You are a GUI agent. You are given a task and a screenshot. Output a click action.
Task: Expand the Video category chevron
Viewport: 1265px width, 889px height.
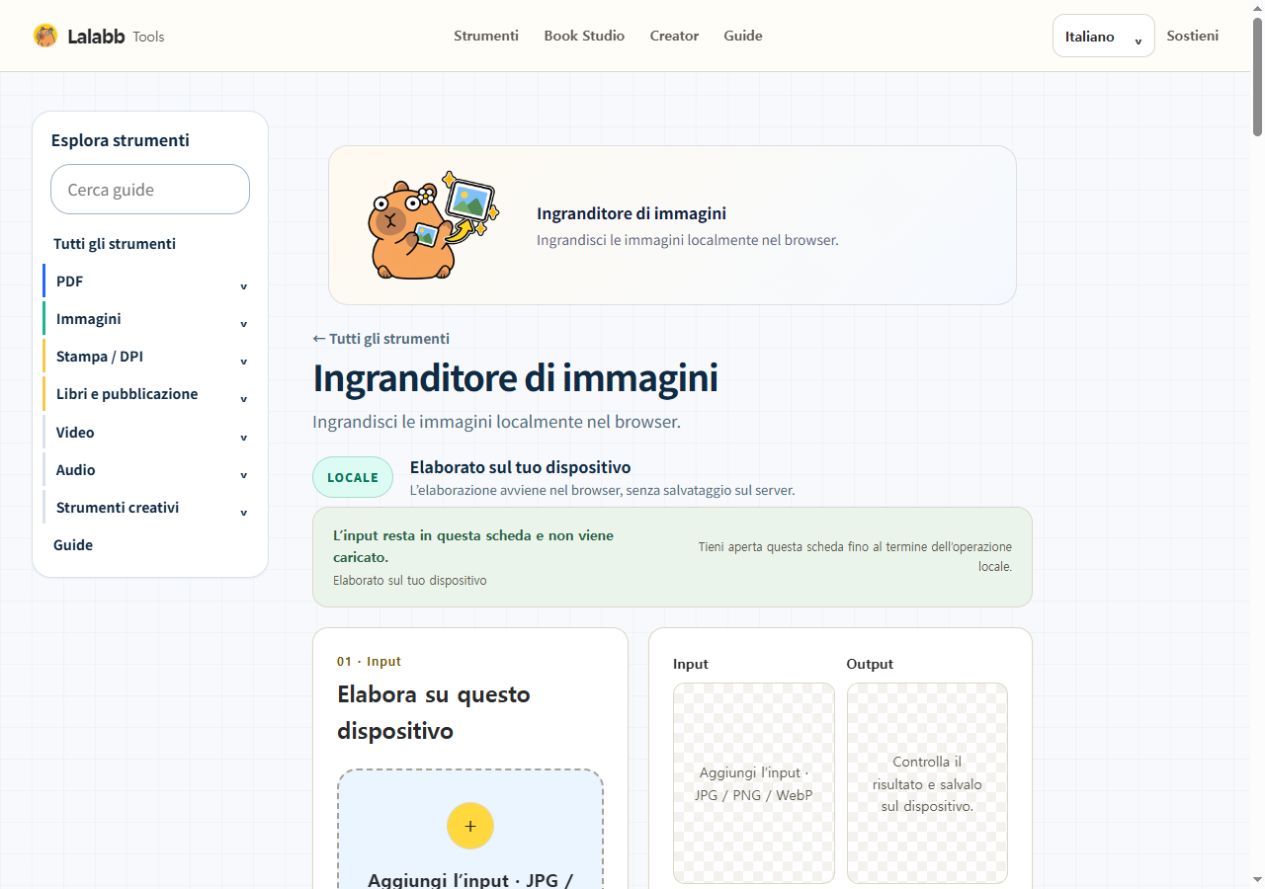coord(243,437)
